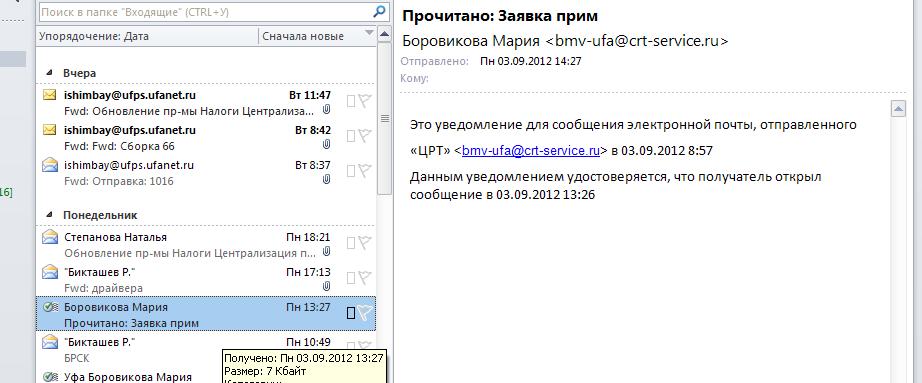The image size is (922, 383).
Task: Click attachment paperclip on 'Fwd: драйвера' message
Action: pos(326,287)
